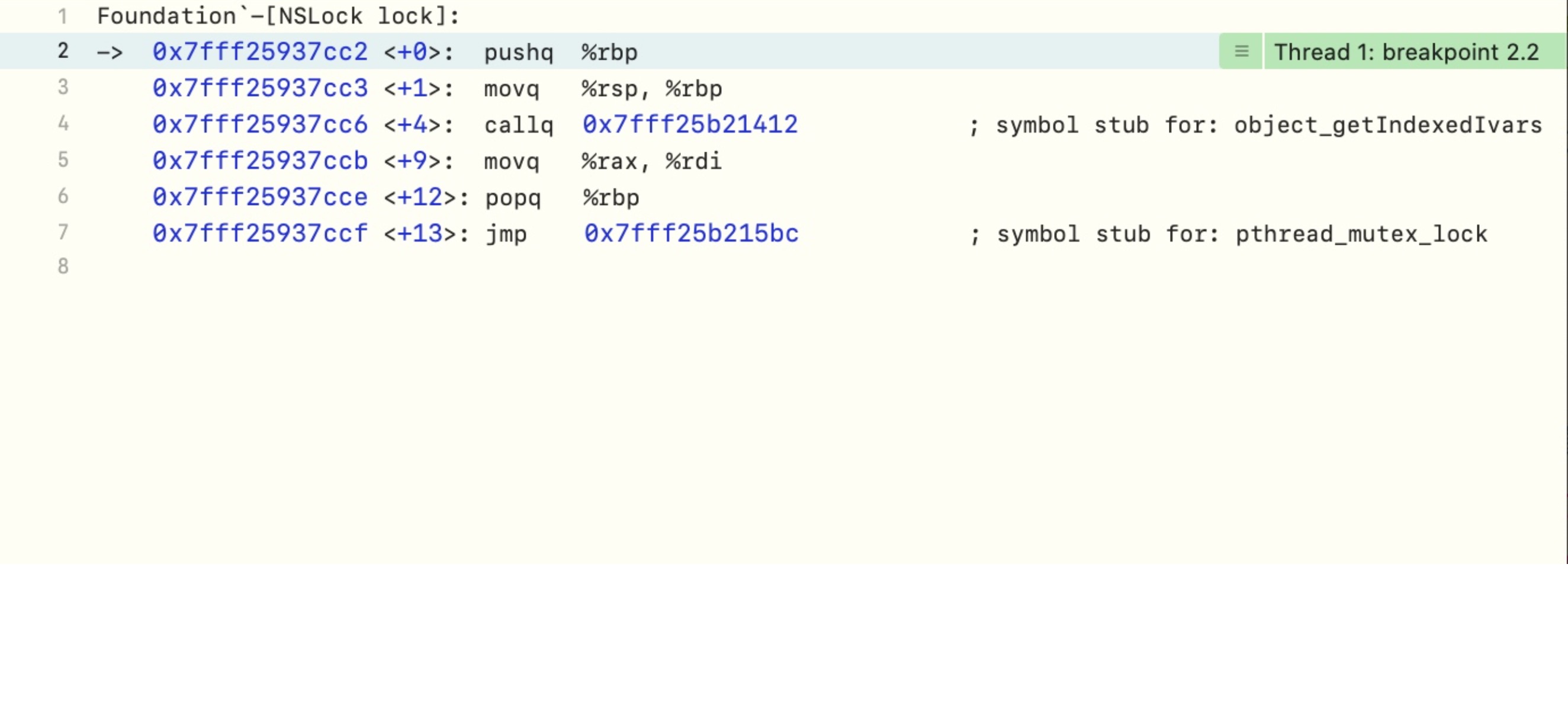The height and width of the screenshot is (705, 1568).
Task: Click line number 1 in gutter
Action: click(x=63, y=16)
